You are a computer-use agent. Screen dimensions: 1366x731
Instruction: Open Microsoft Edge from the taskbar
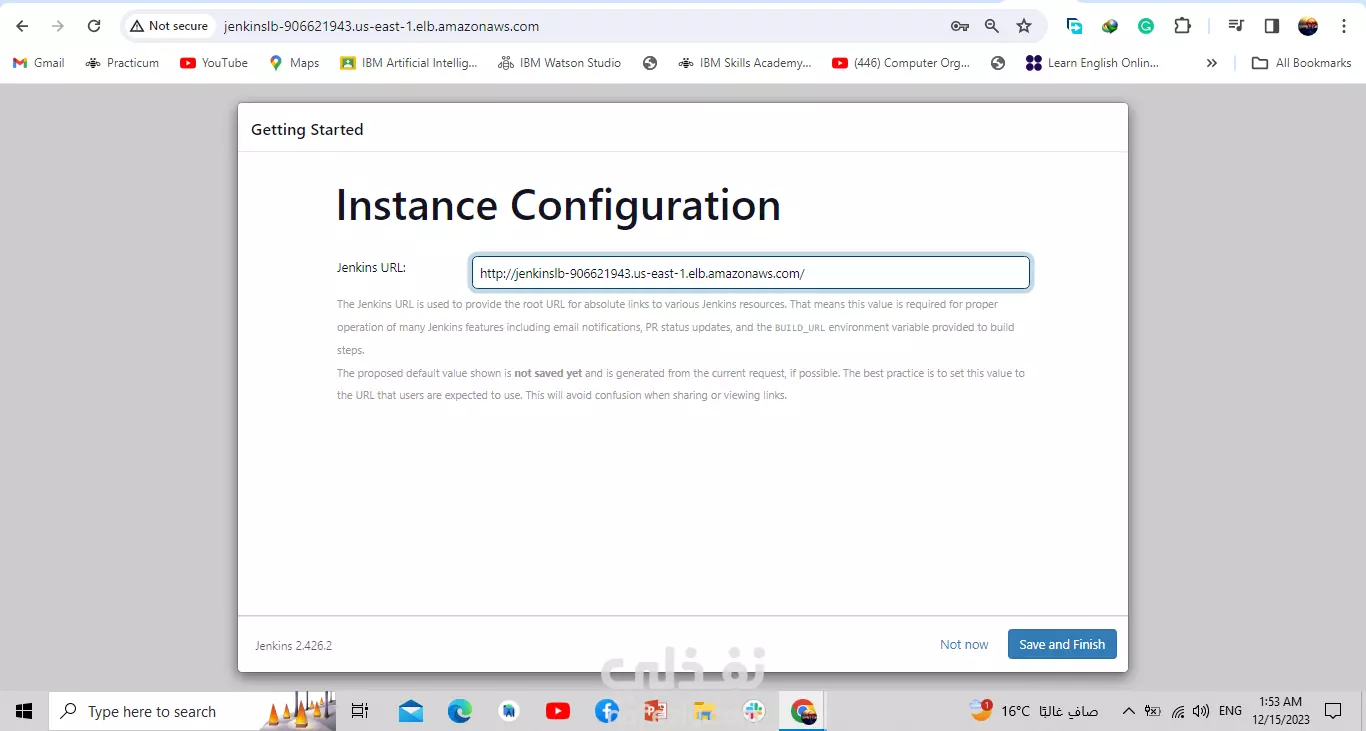coord(459,711)
